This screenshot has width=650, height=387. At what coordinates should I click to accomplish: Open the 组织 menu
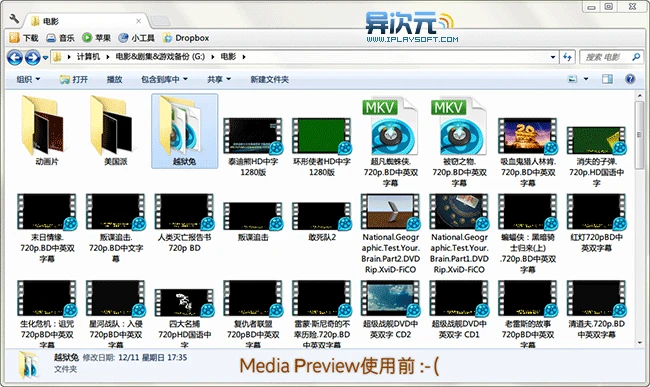click(28, 79)
